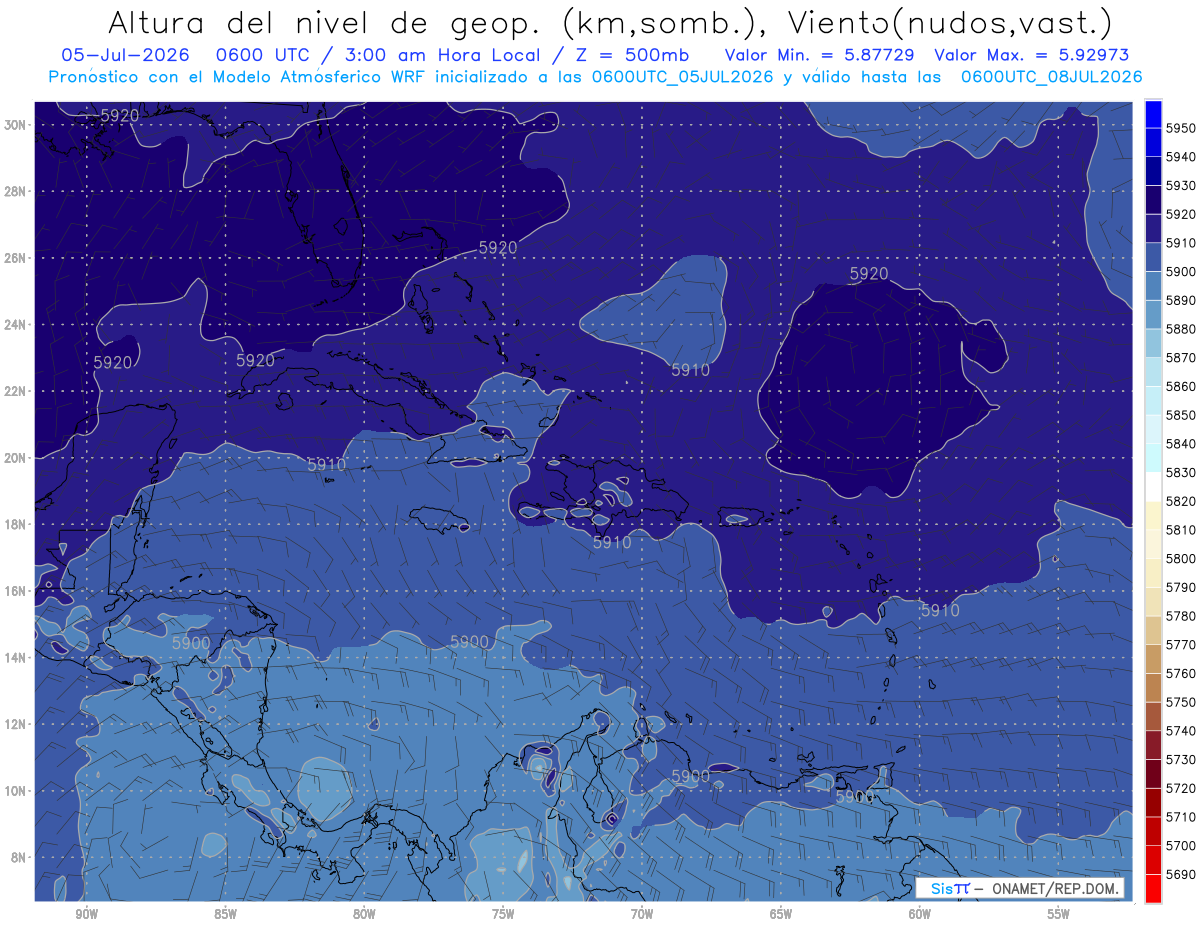Click the tan swatch between 5770 and 5780
The width and height of the screenshot is (1200, 927).
point(1153,630)
